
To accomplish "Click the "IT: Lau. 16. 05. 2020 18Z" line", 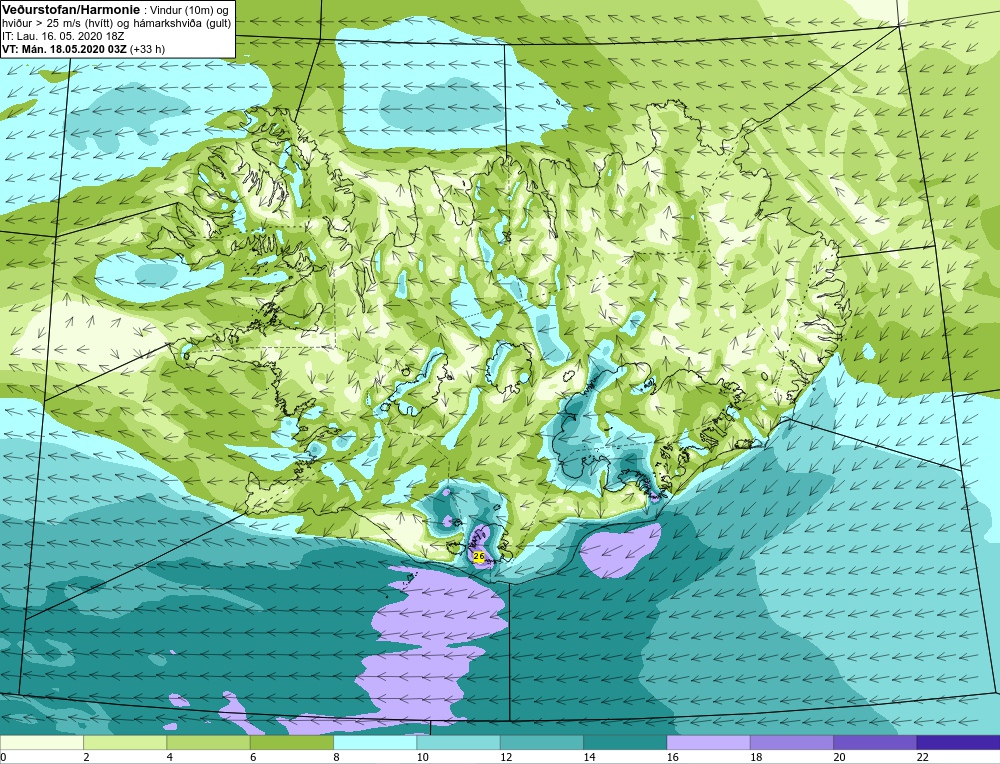I will (62, 36).
